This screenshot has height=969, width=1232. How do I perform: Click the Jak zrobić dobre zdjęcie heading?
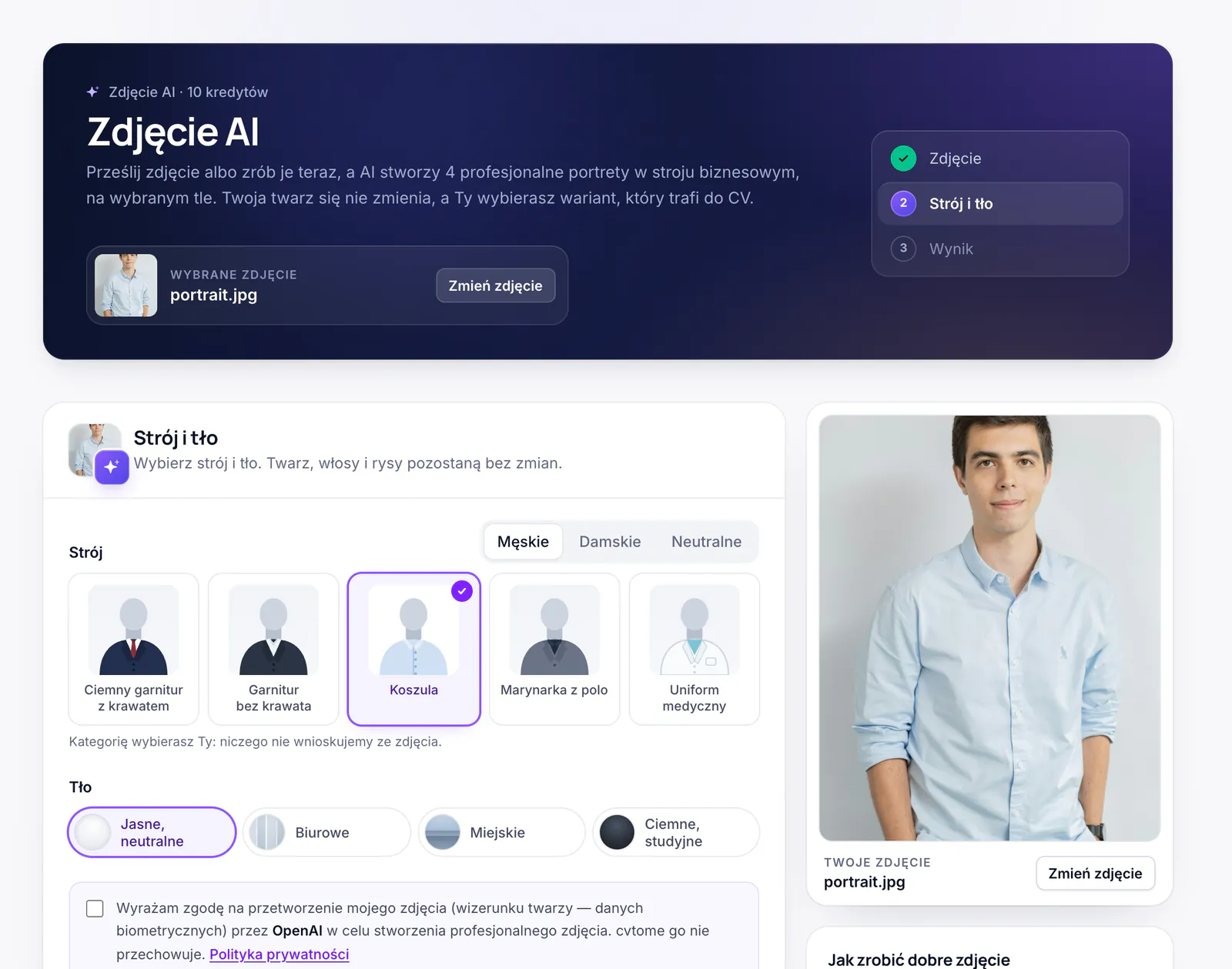(919, 960)
